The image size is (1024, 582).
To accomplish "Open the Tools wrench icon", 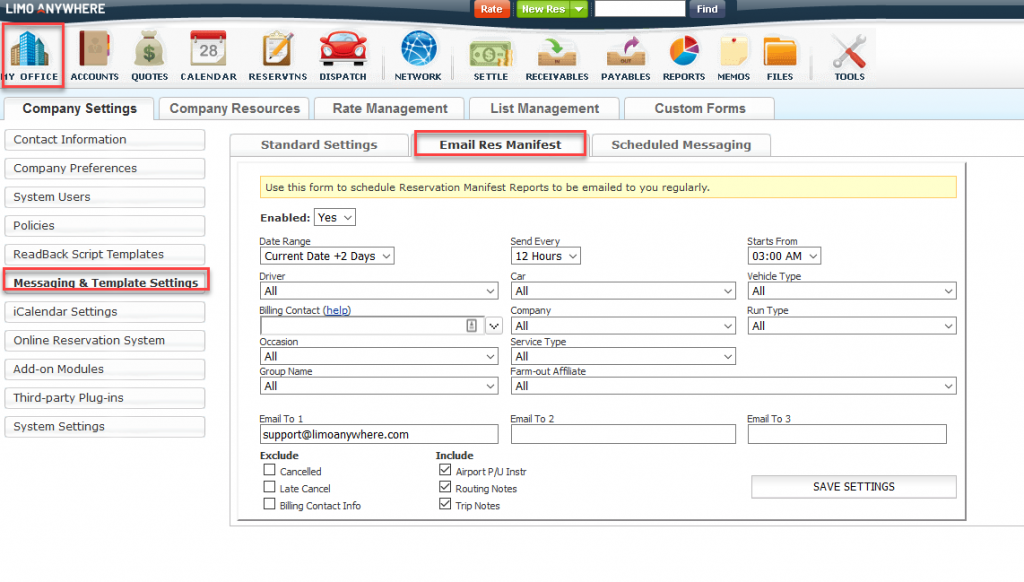I will 849,50.
